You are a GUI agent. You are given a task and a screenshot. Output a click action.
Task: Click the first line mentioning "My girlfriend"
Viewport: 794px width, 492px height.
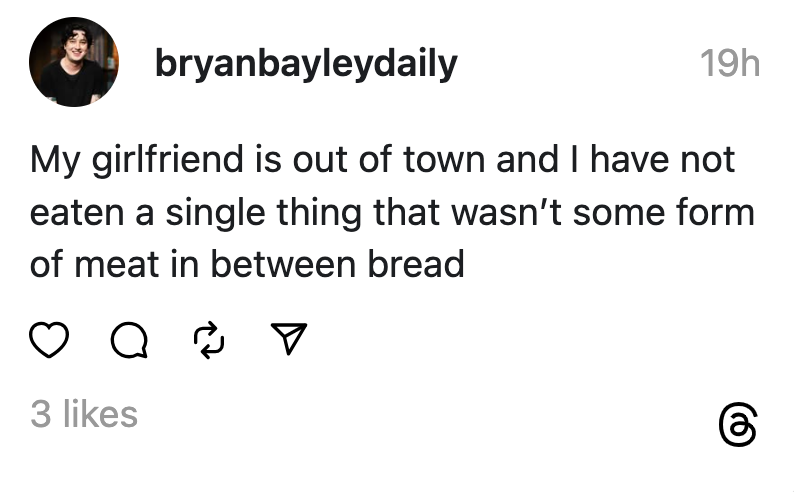(x=382, y=160)
